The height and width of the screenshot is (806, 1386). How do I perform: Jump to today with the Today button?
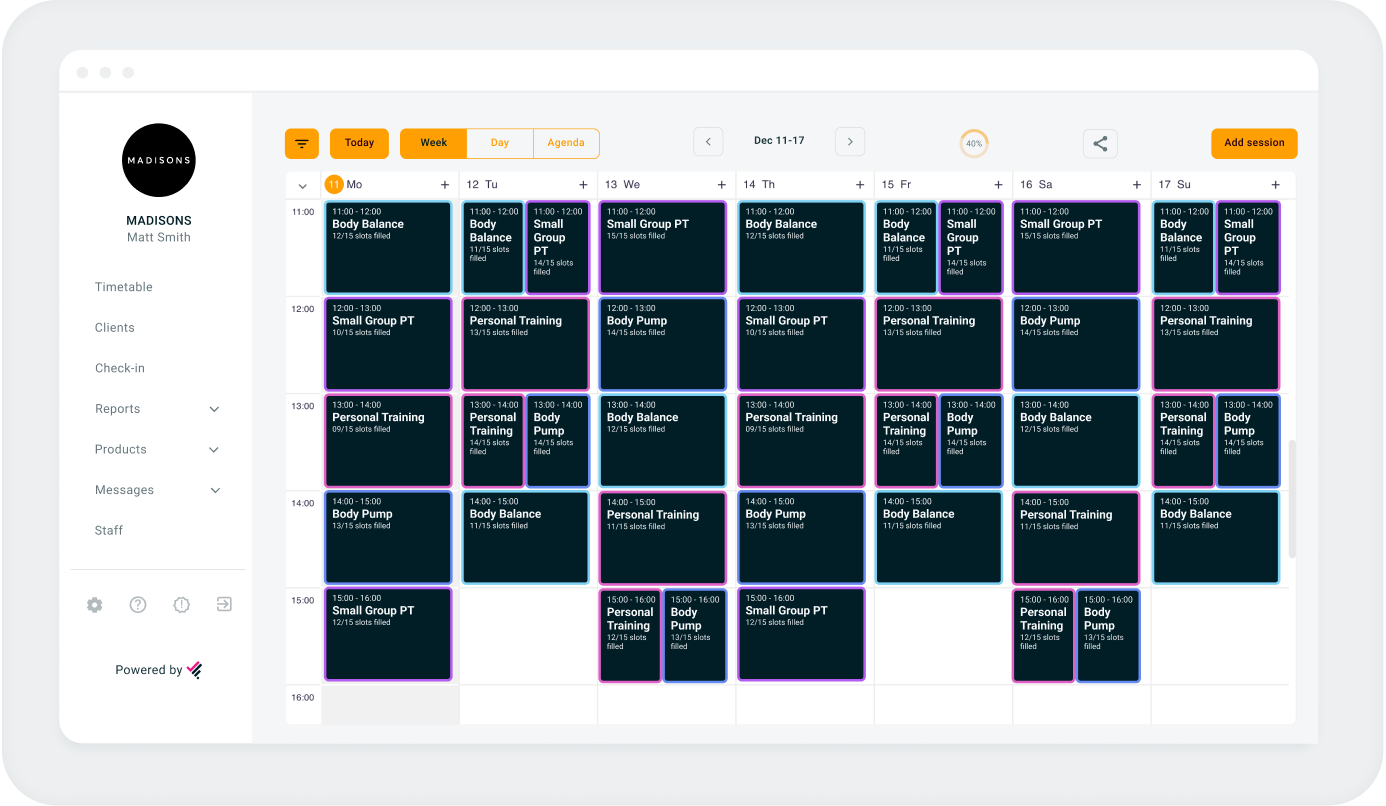(x=358, y=142)
